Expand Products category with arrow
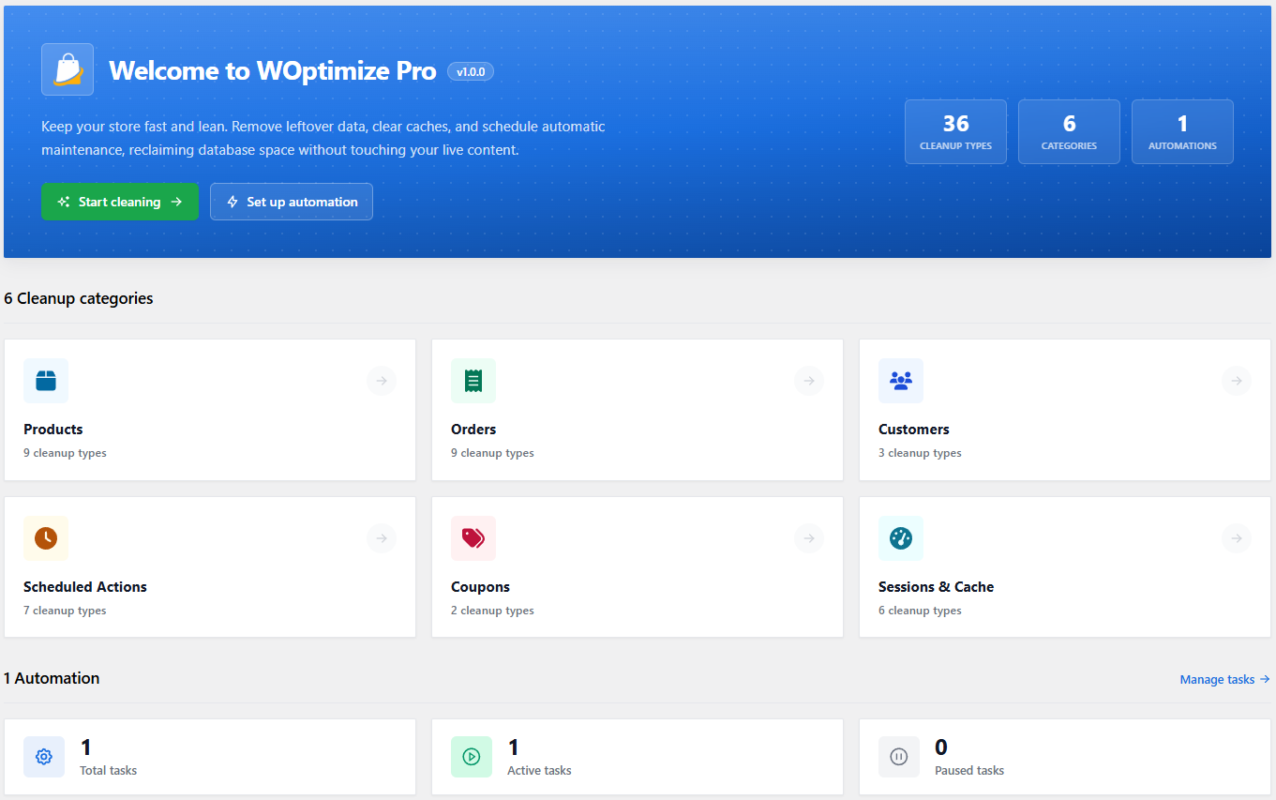The width and height of the screenshot is (1276, 800). [381, 381]
